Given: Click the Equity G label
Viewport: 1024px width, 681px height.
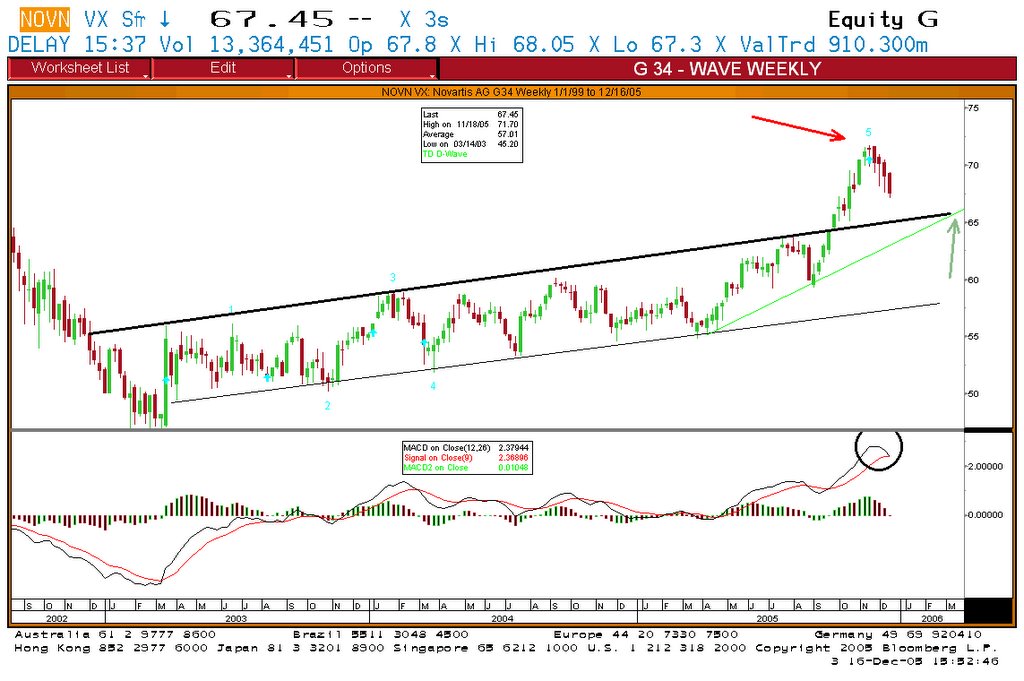Looking at the screenshot, I should [x=883, y=20].
